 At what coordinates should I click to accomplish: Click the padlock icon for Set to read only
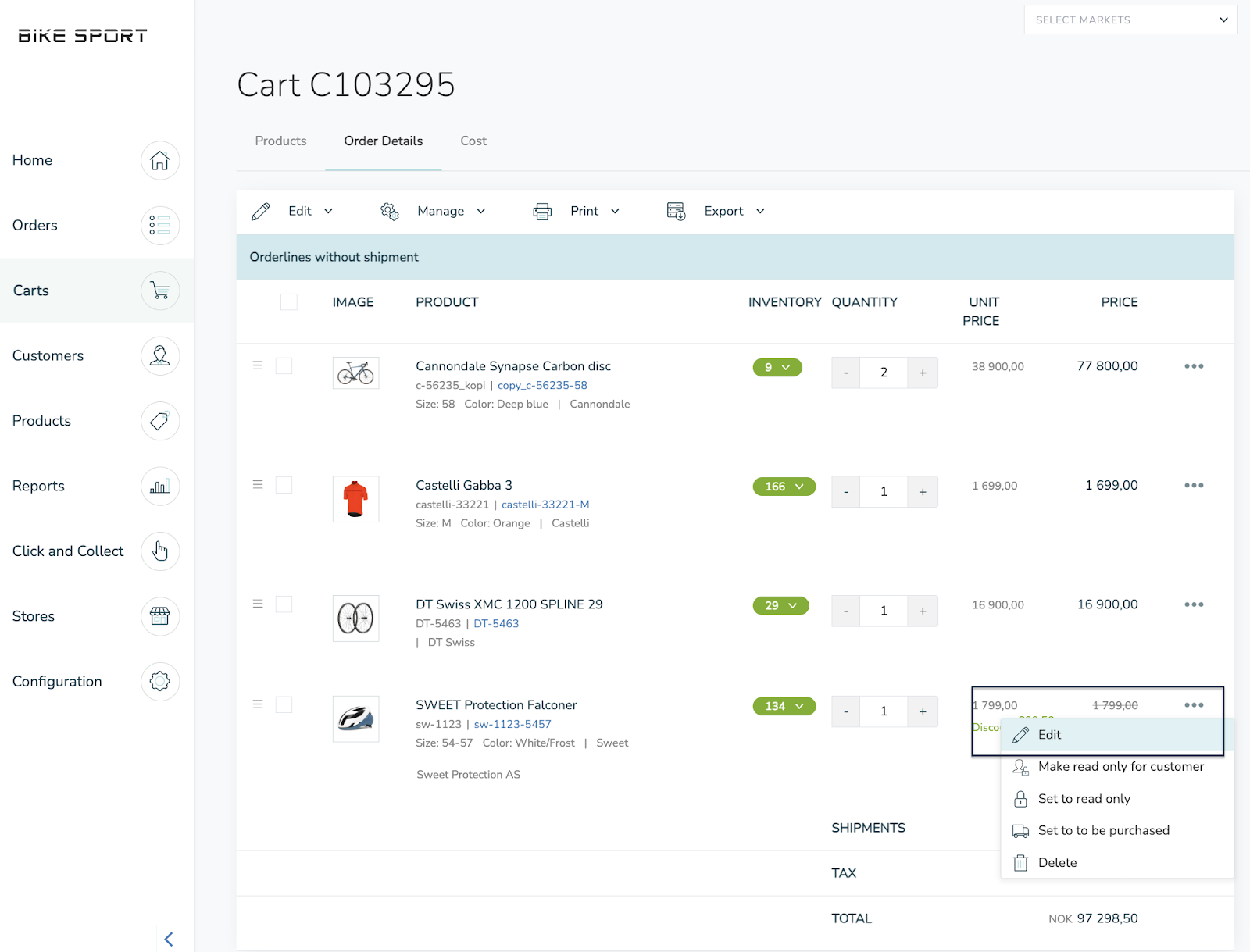pyautogui.click(x=1020, y=799)
